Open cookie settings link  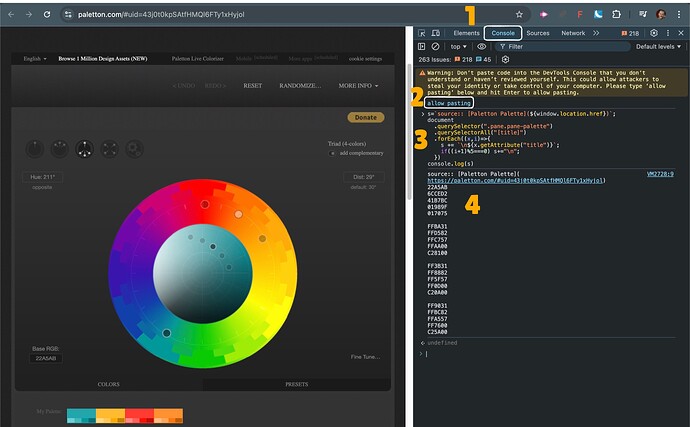[x=365, y=59]
